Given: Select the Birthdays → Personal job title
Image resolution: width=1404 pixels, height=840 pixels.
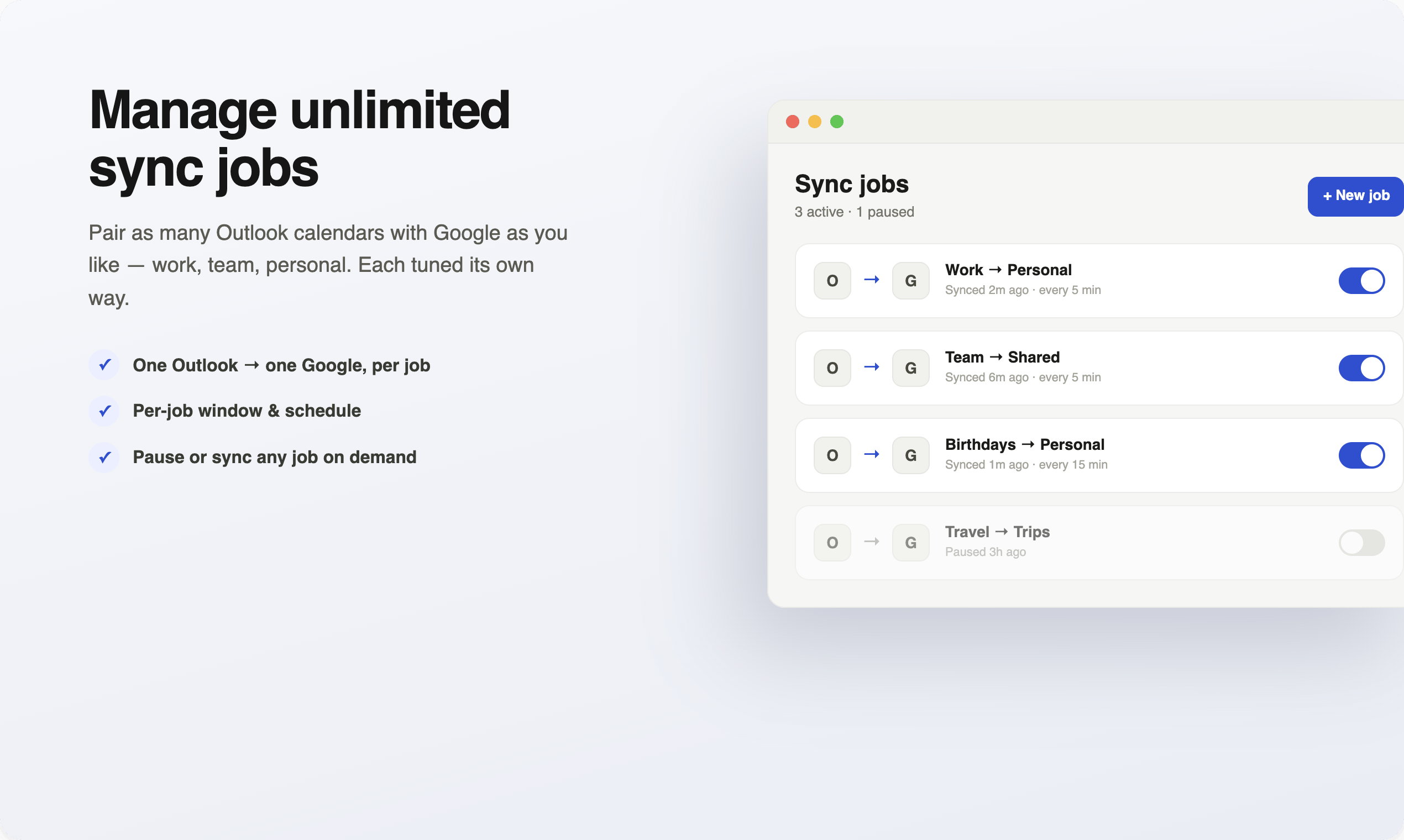Looking at the screenshot, I should pos(1025,444).
